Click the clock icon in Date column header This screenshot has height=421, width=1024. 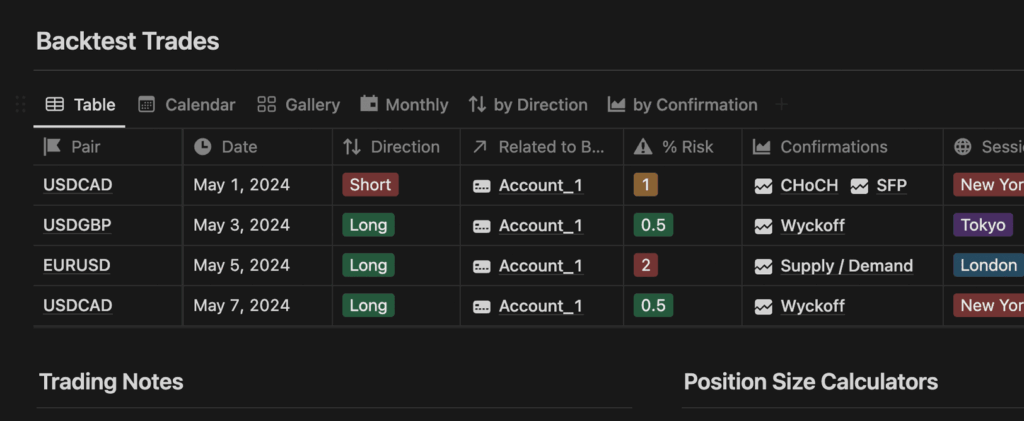[x=202, y=147]
